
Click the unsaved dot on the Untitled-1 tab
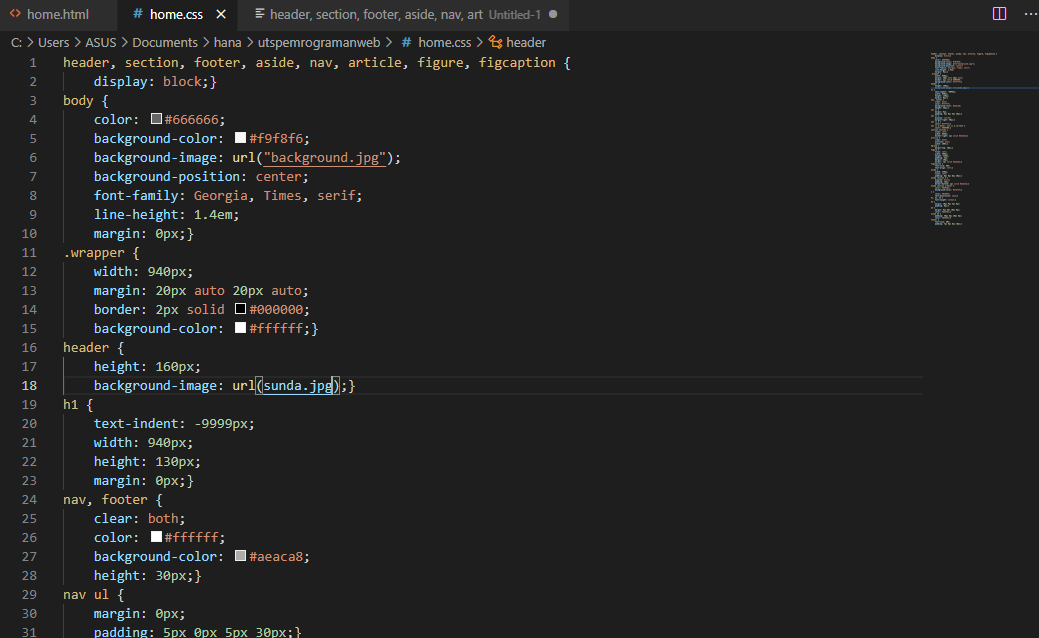(553, 14)
